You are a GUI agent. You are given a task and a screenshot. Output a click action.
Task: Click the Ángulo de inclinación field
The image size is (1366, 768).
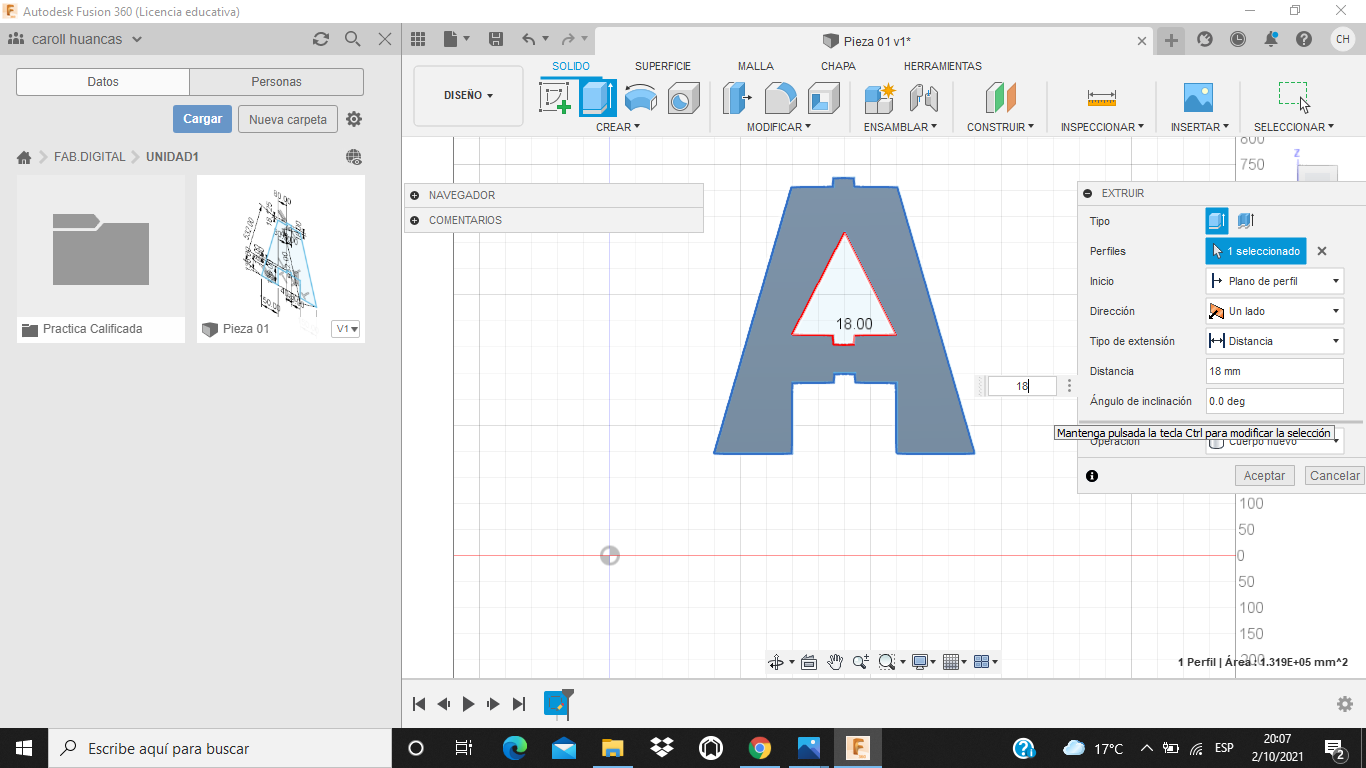tap(1275, 401)
